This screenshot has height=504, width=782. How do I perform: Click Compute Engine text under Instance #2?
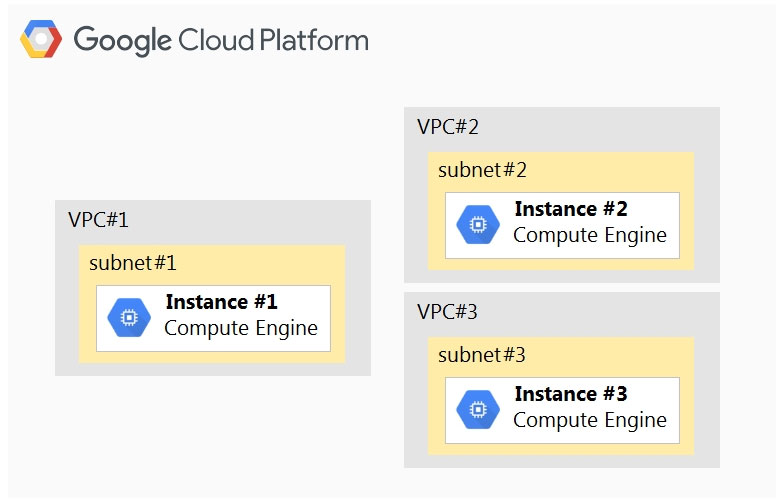tap(589, 235)
